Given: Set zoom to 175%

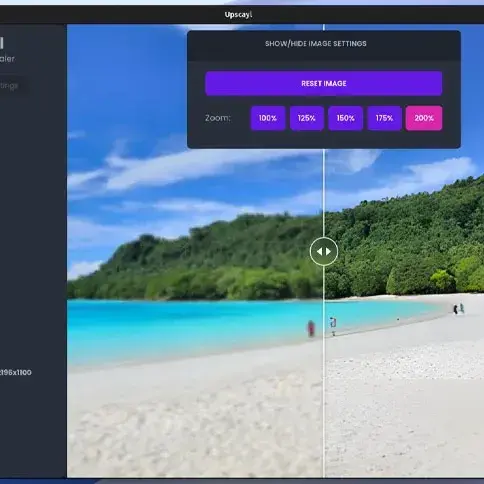Looking at the screenshot, I should [384, 118].
